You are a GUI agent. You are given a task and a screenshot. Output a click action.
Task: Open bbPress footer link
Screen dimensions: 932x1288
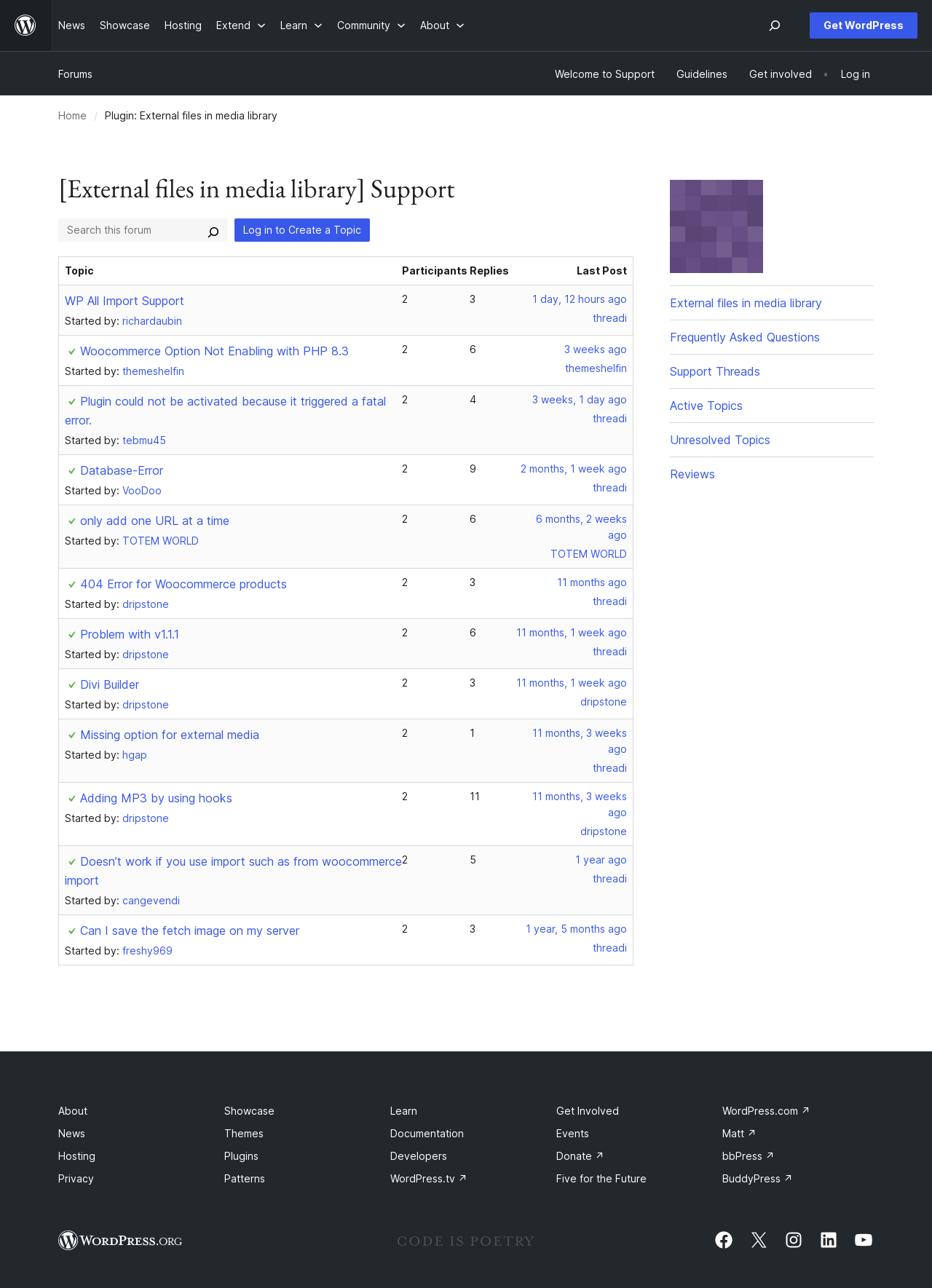(748, 1156)
